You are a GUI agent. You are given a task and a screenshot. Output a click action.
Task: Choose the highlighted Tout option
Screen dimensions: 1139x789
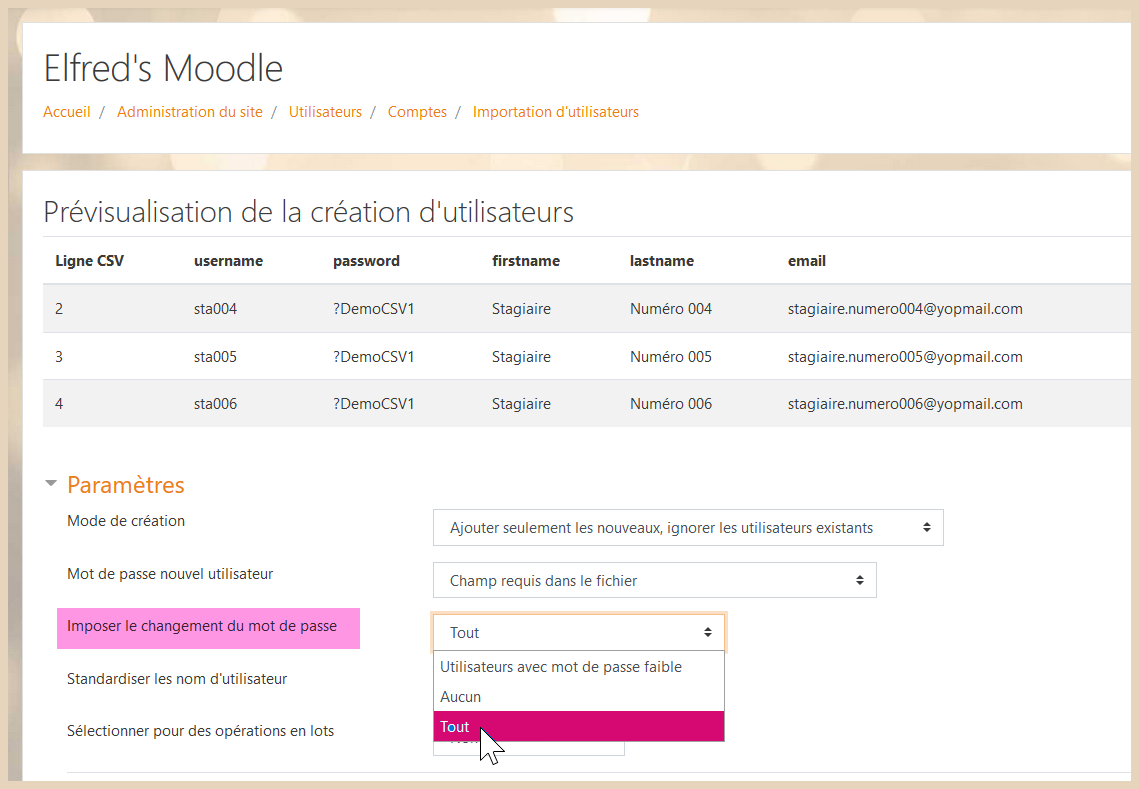[579, 727]
